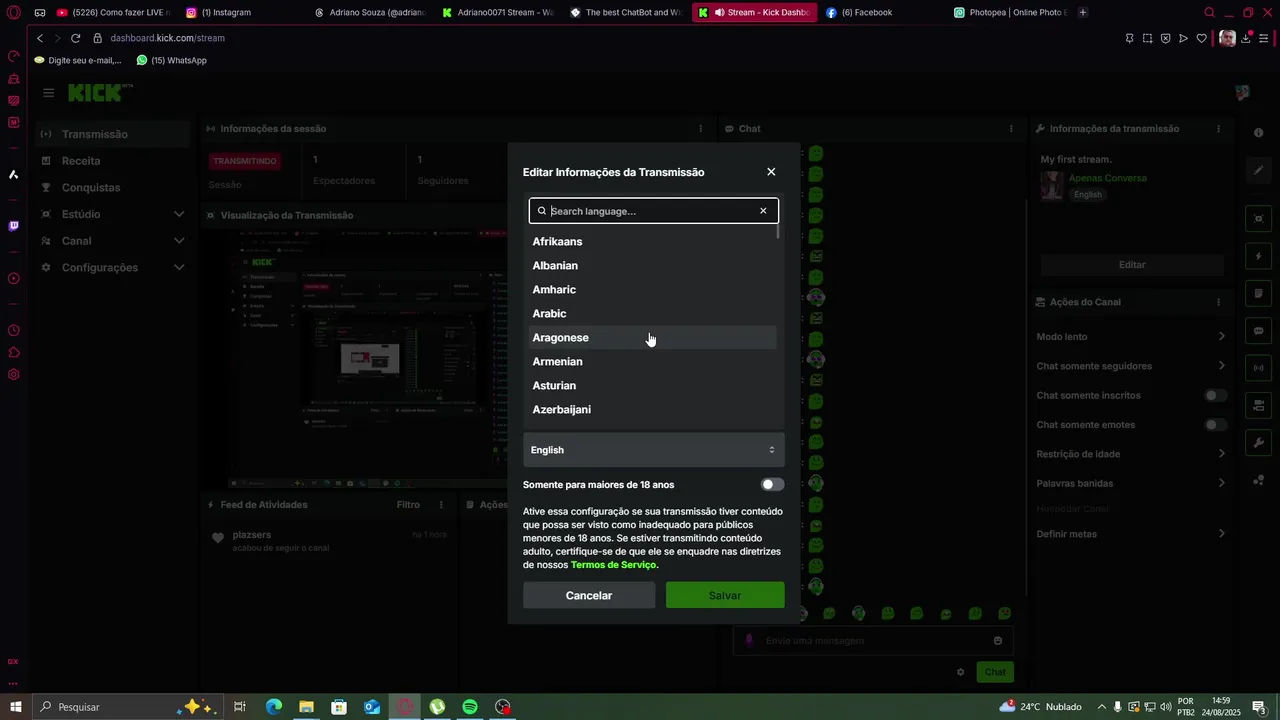The image size is (1280, 720).
Task: Open the channel avatar menu in Kick header
Action: tap(1242, 93)
